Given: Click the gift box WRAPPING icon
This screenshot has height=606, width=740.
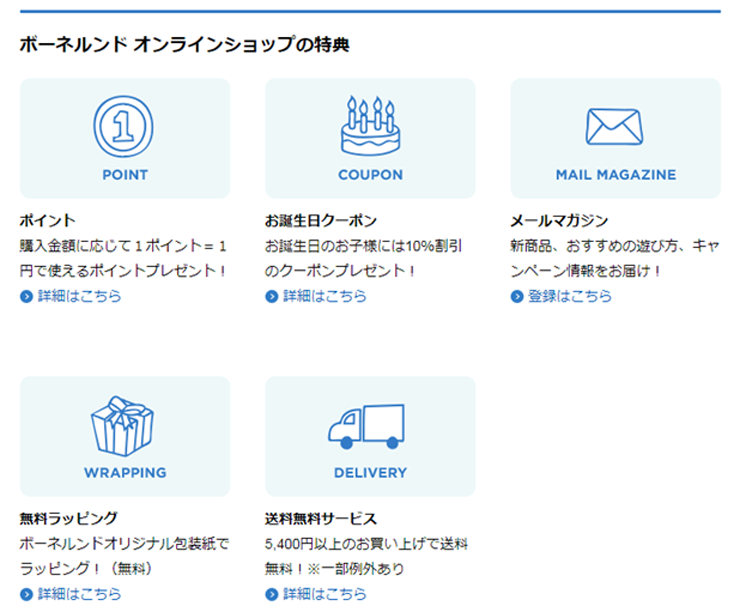Looking at the screenshot, I should pos(124,425).
